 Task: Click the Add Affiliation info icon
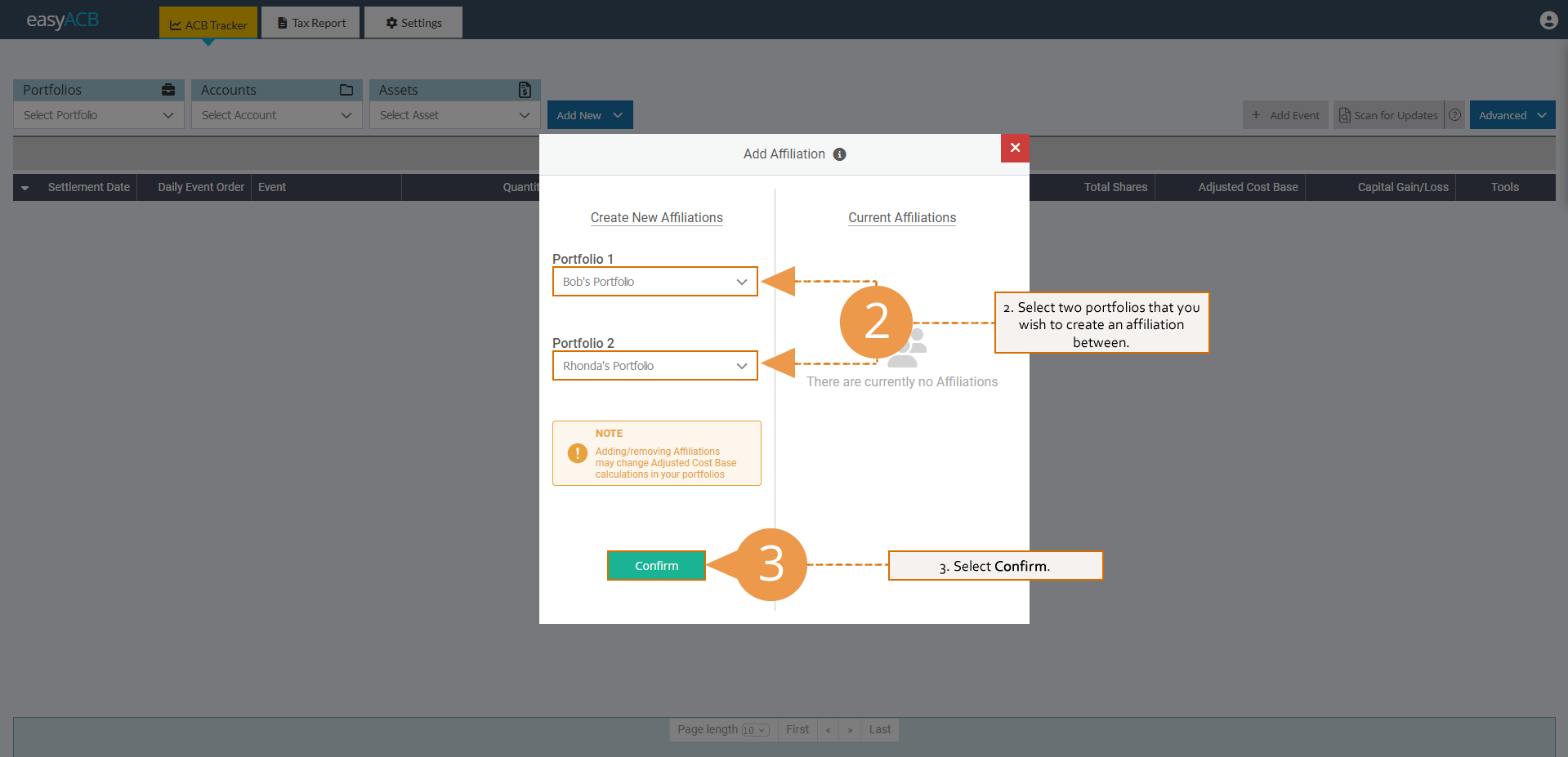click(839, 154)
